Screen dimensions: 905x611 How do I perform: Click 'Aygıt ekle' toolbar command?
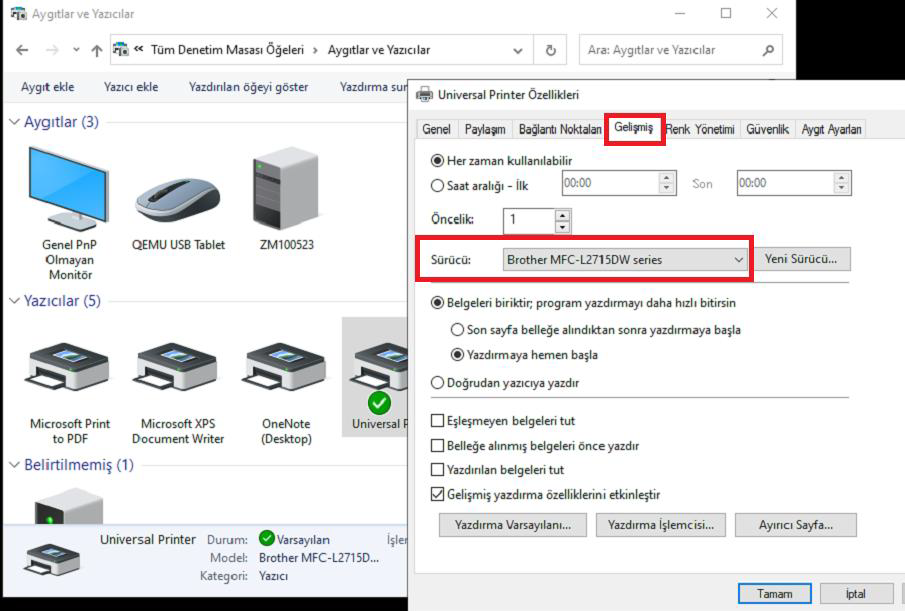coord(47,87)
